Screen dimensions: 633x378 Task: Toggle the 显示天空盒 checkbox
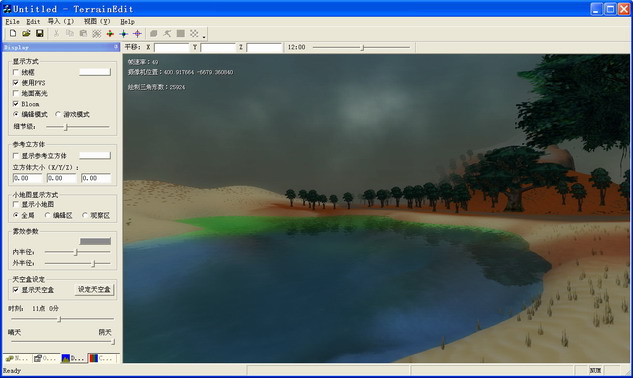[16, 290]
